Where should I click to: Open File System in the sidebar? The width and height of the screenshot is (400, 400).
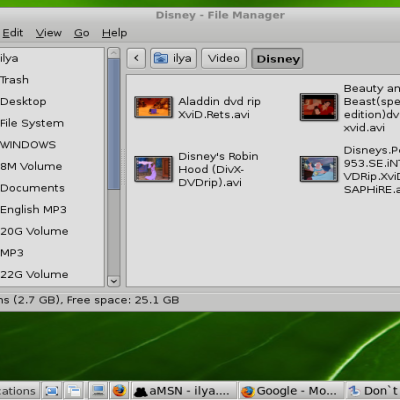32,123
